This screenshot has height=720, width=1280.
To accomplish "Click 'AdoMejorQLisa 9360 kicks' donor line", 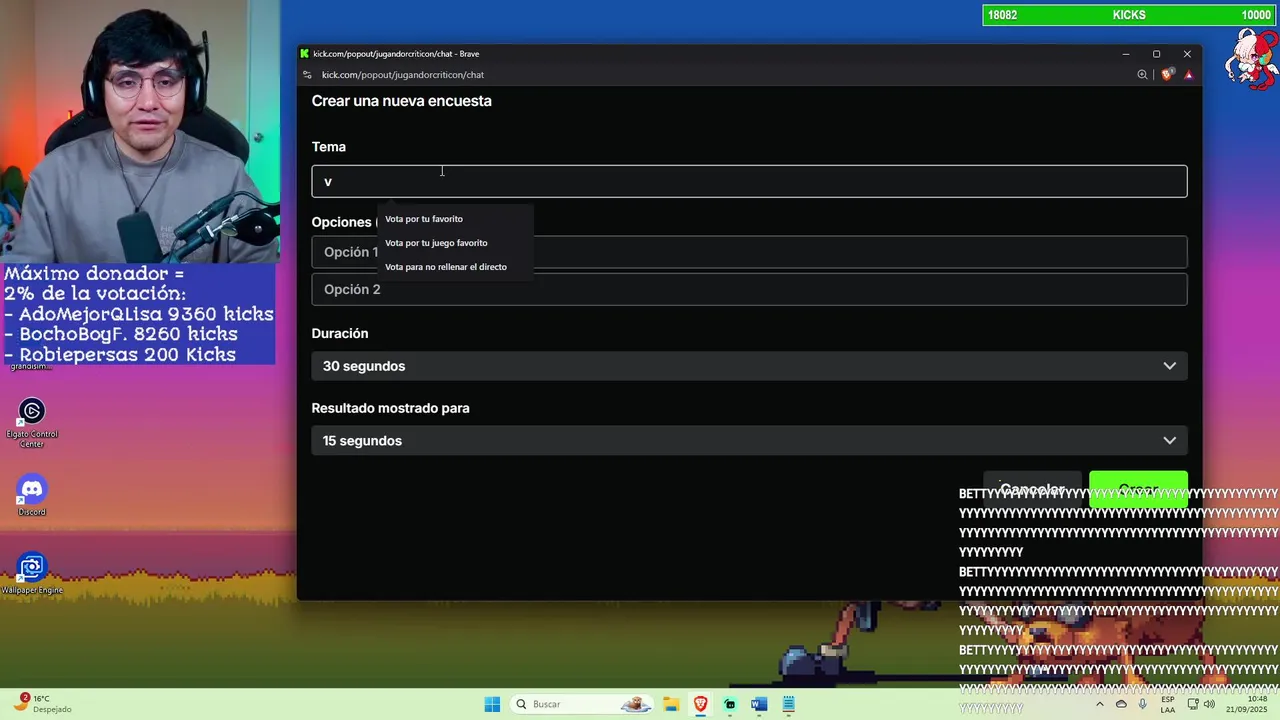I will tap(140, 314).
